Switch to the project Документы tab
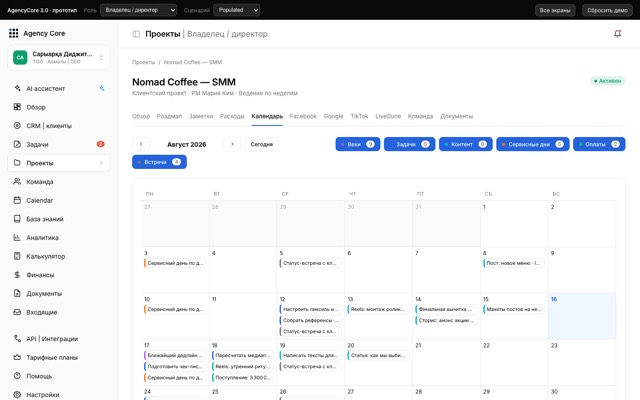 pyautogui.click(x=456, y=116)
